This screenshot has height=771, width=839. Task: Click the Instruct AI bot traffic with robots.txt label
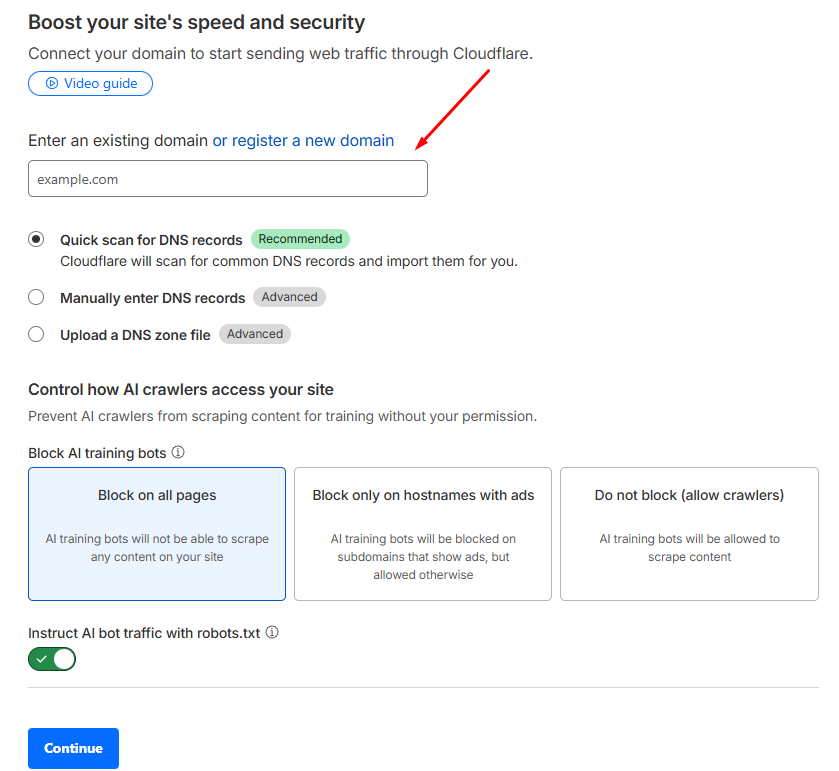145,633
